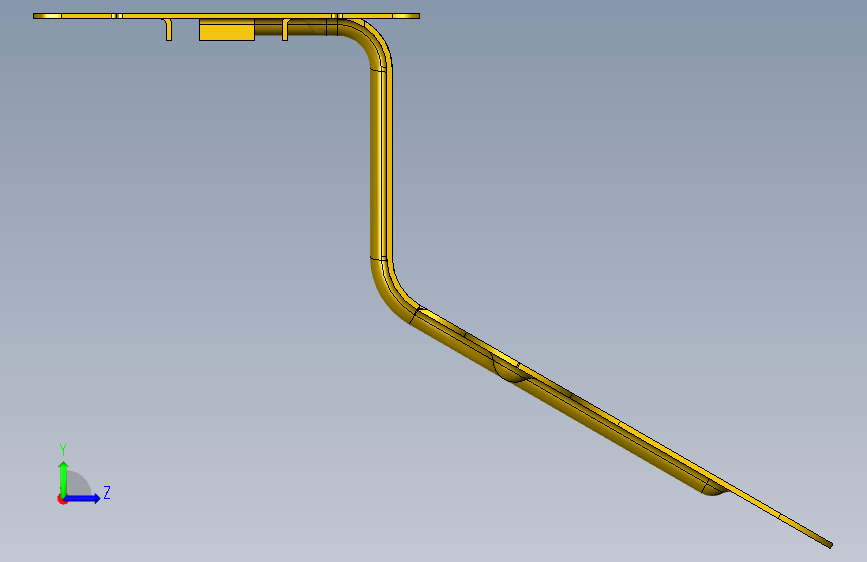Select the leftmost small bracket tab under the plate
Viewport: 867px width, 562px height.
click(168, 29)
